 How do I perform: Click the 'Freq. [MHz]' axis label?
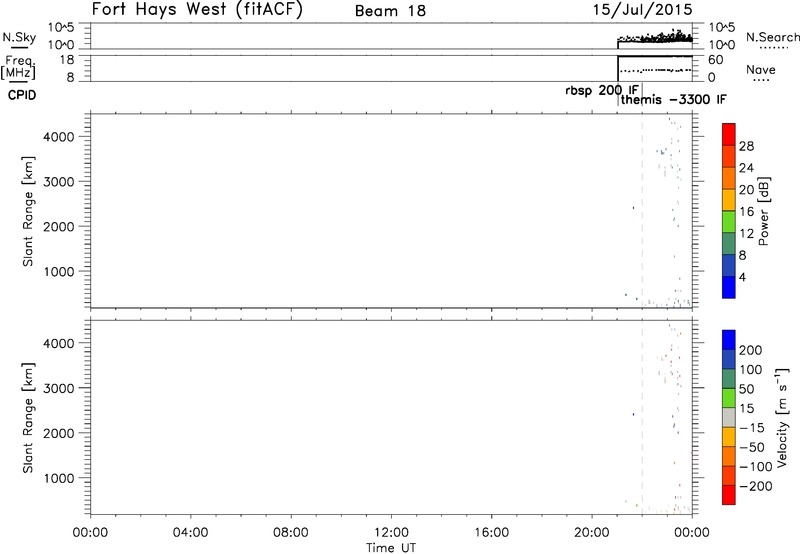coord(19,68)
